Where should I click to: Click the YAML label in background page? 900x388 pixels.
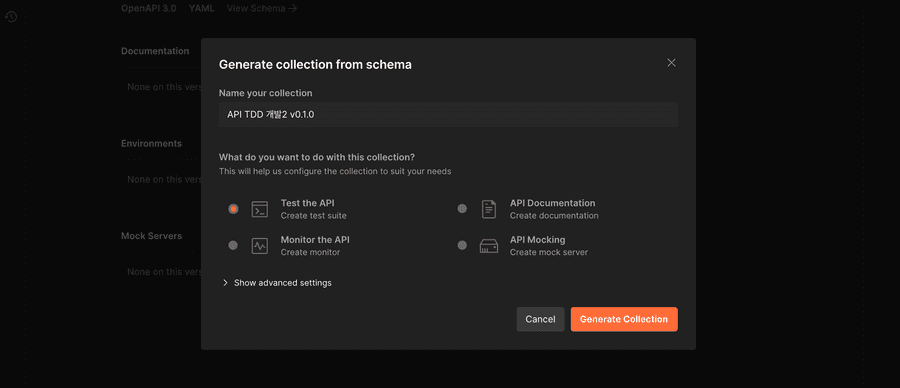point(201,8)
